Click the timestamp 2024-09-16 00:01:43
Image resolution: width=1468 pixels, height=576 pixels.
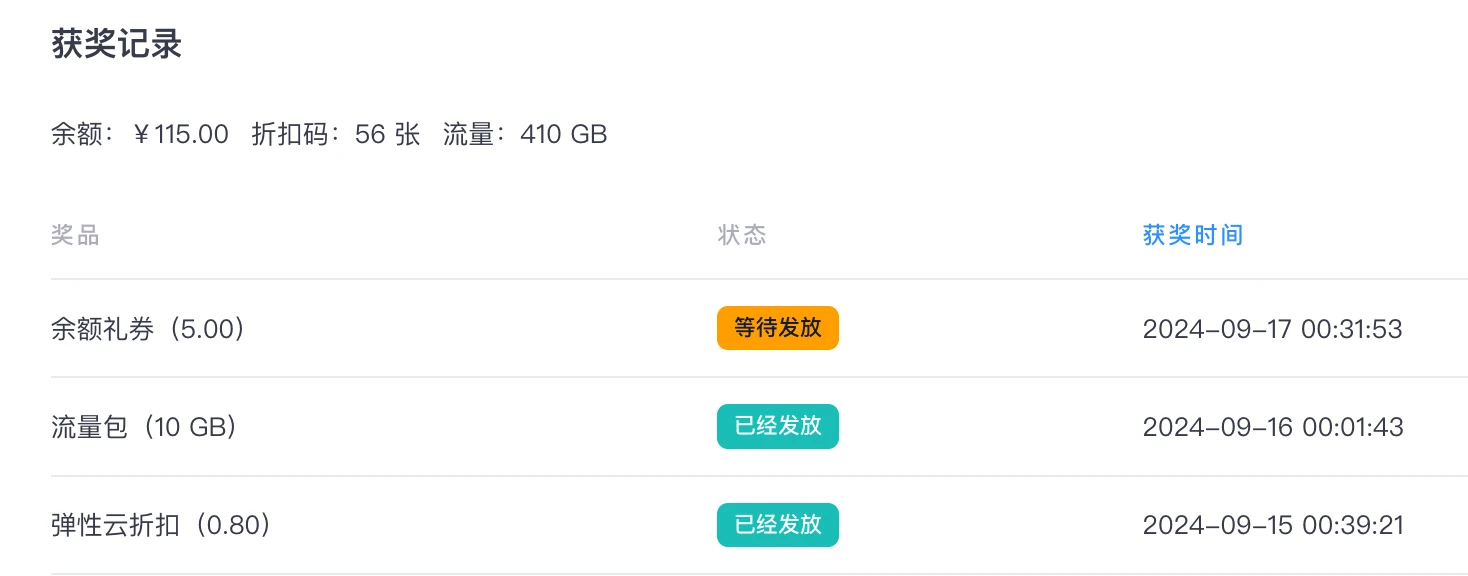click(1273, 427)
